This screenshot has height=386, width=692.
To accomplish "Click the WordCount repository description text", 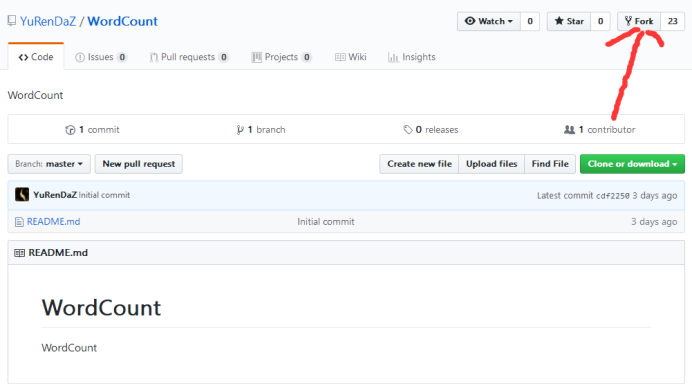I will click(x=35, y=95).
